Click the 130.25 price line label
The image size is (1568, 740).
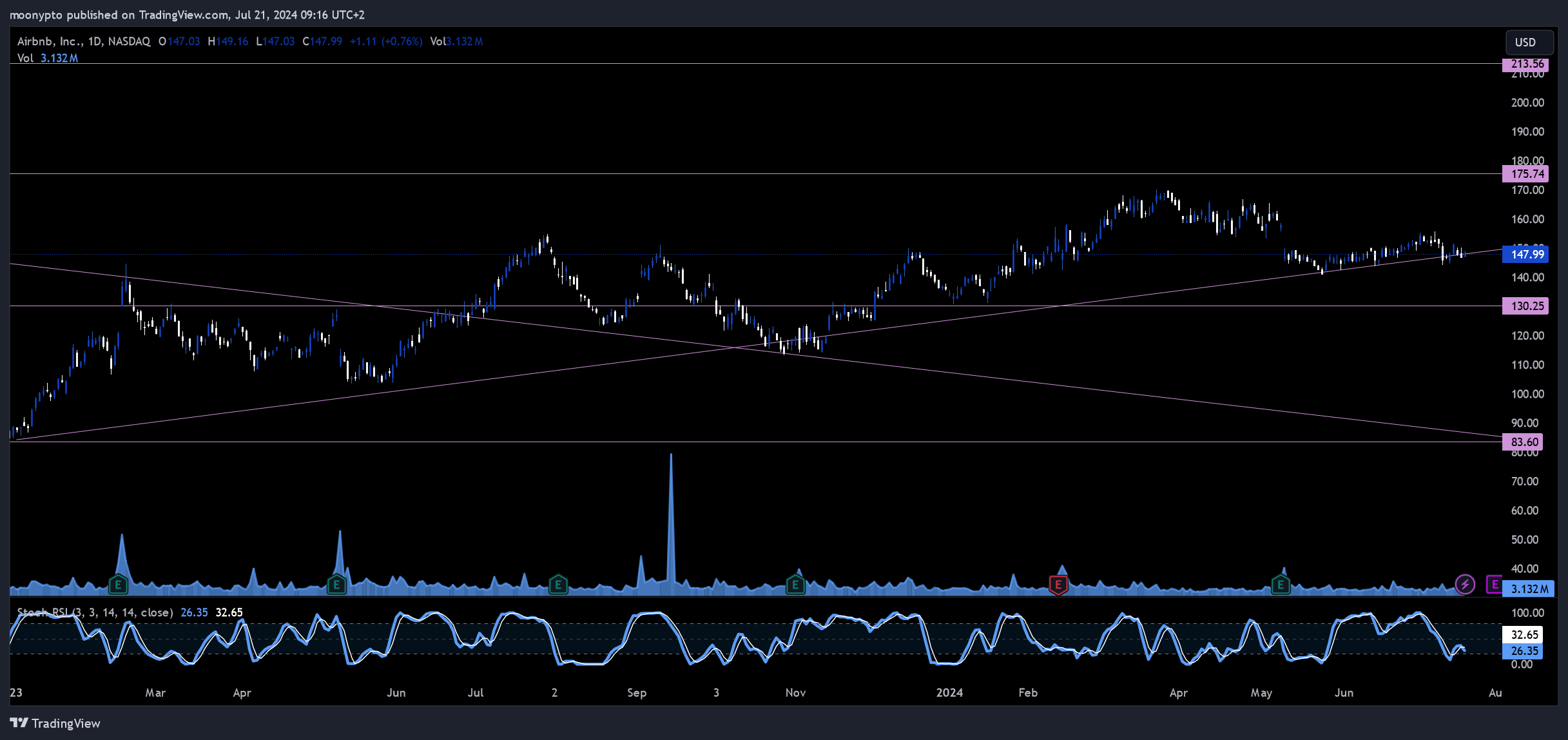[x=1525, y=306]
